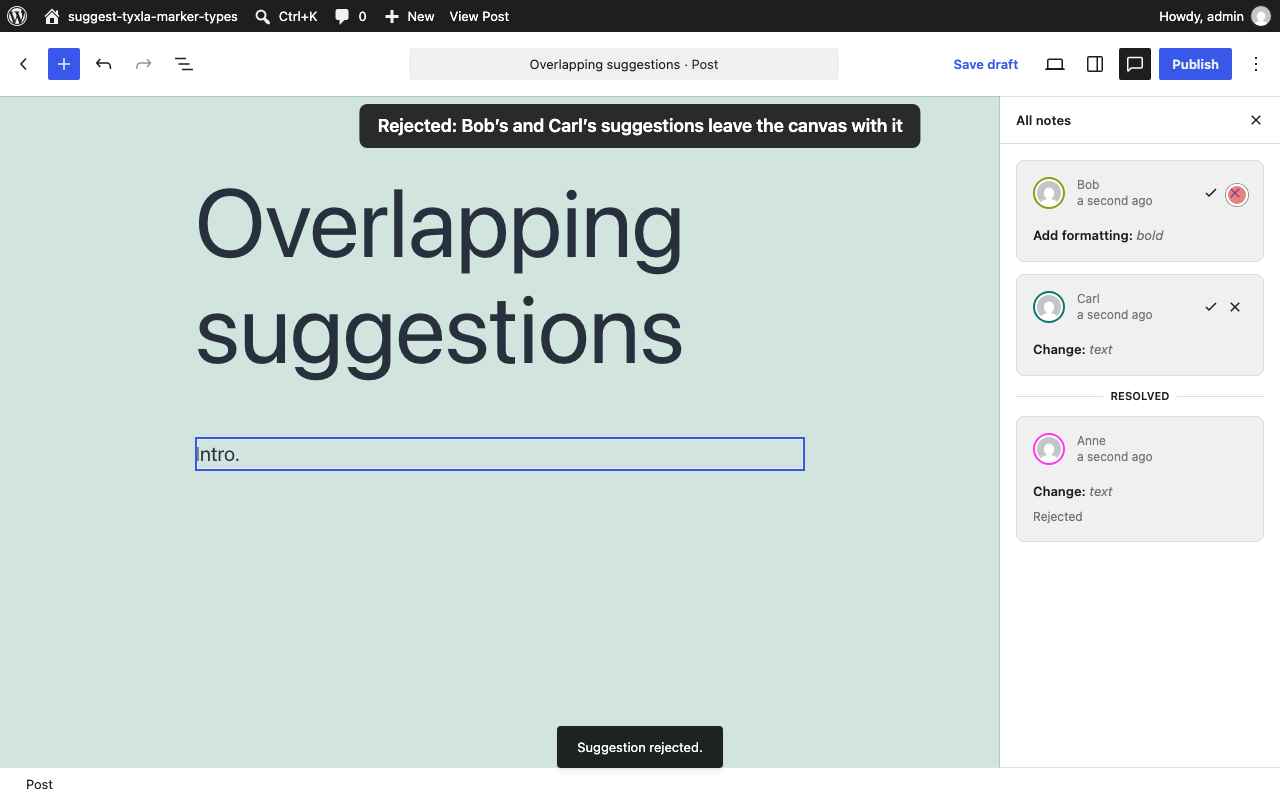This screenshot has height=800, width=1280.
Task: Open the Options three-dot menu
Action: pyautogui.click(x=1256, y=64)
